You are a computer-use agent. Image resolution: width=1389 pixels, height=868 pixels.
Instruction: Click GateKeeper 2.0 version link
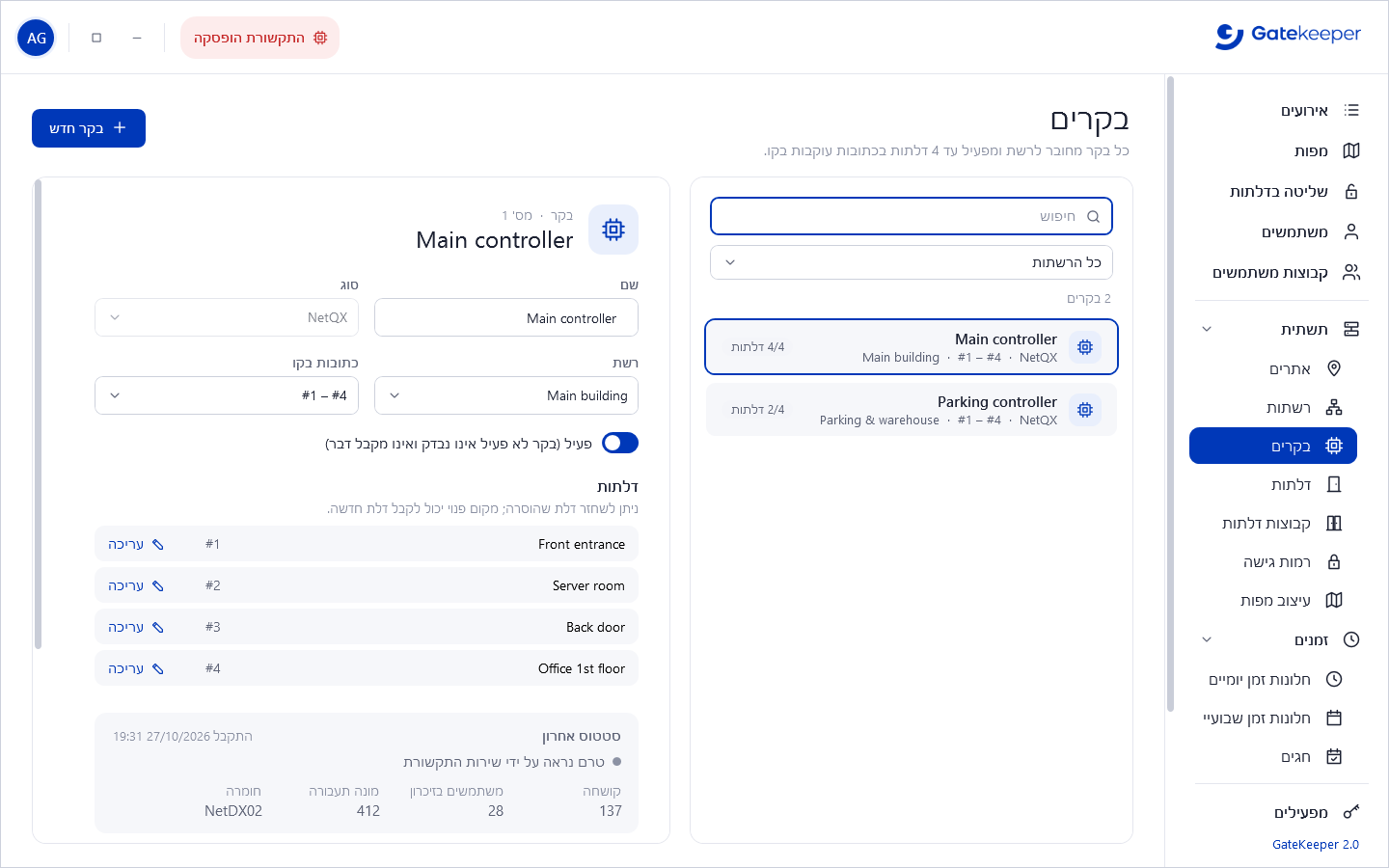(1315, 845)
